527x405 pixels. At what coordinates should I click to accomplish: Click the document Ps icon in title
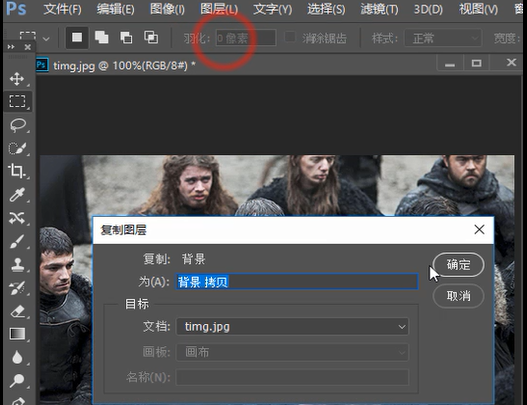coord(42,65)
